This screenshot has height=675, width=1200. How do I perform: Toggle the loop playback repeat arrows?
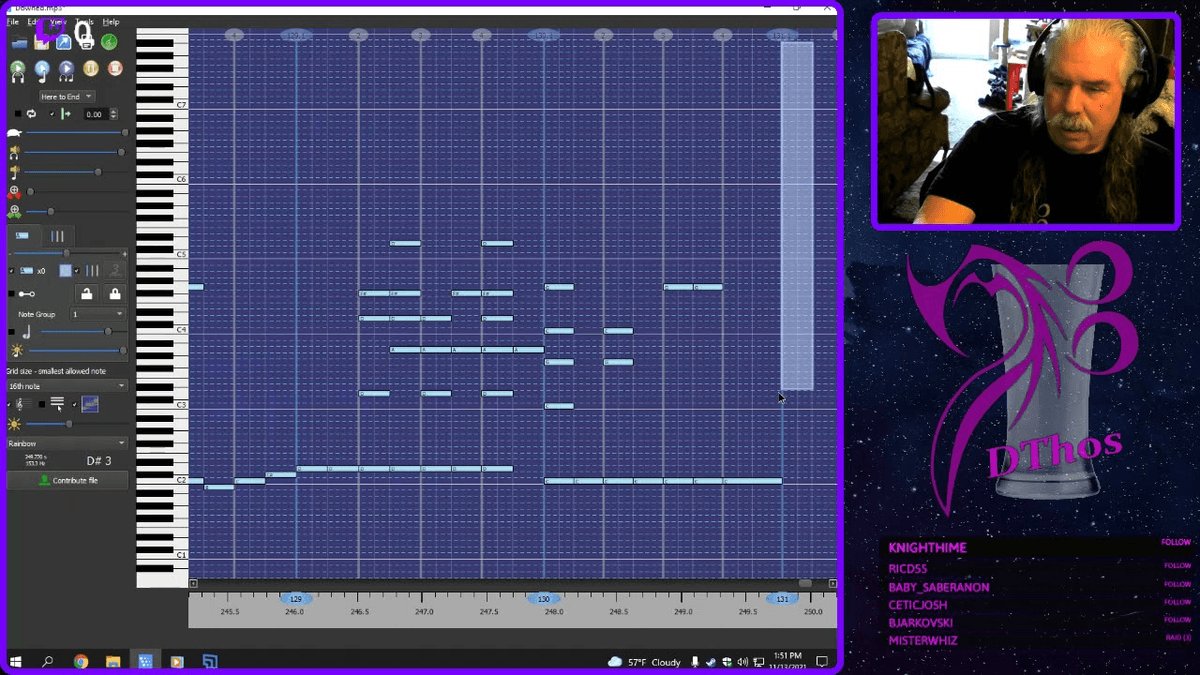tap(31, 114)
